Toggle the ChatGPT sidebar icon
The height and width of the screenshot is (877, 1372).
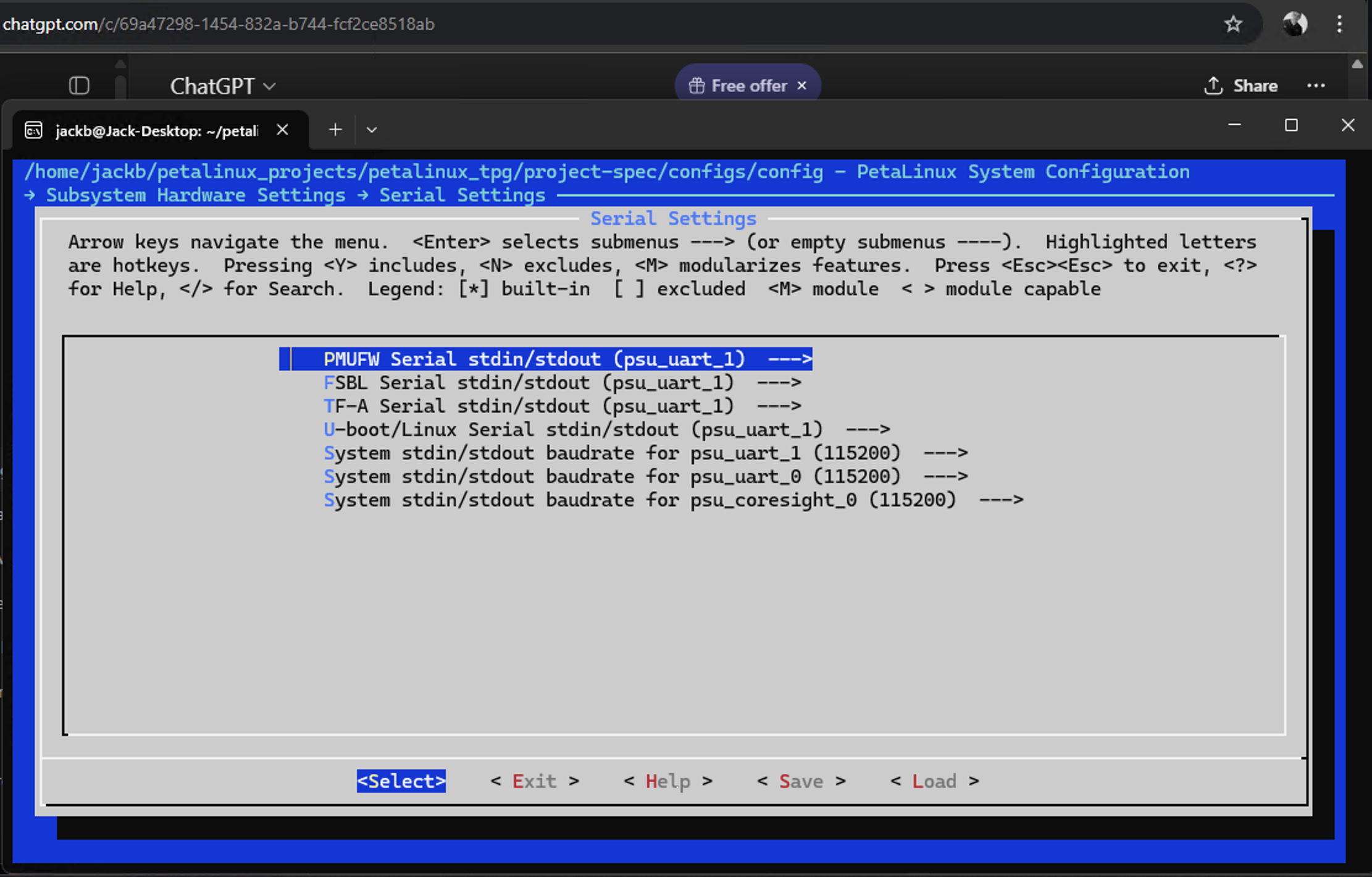coord(79,85)
